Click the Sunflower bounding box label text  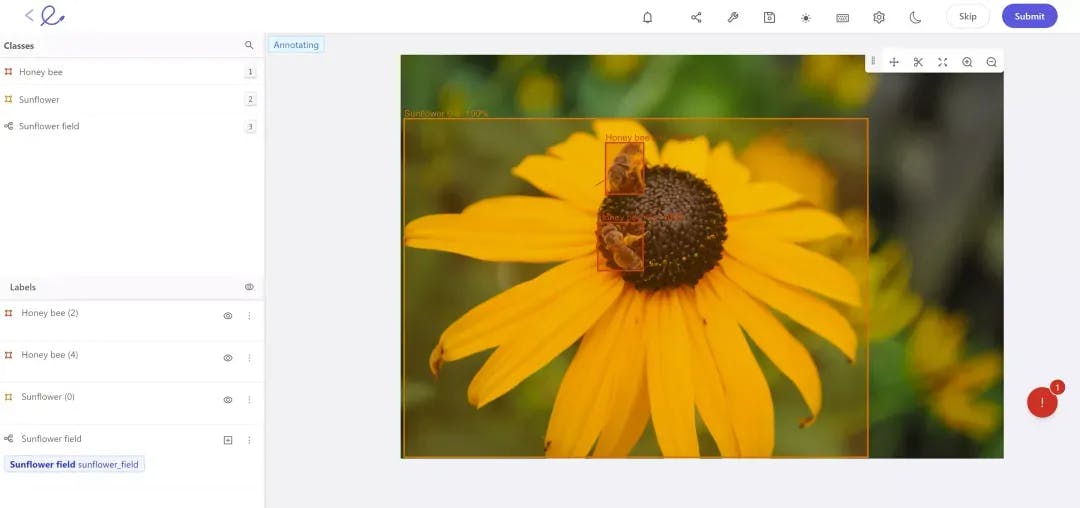[x=446, y=114]
